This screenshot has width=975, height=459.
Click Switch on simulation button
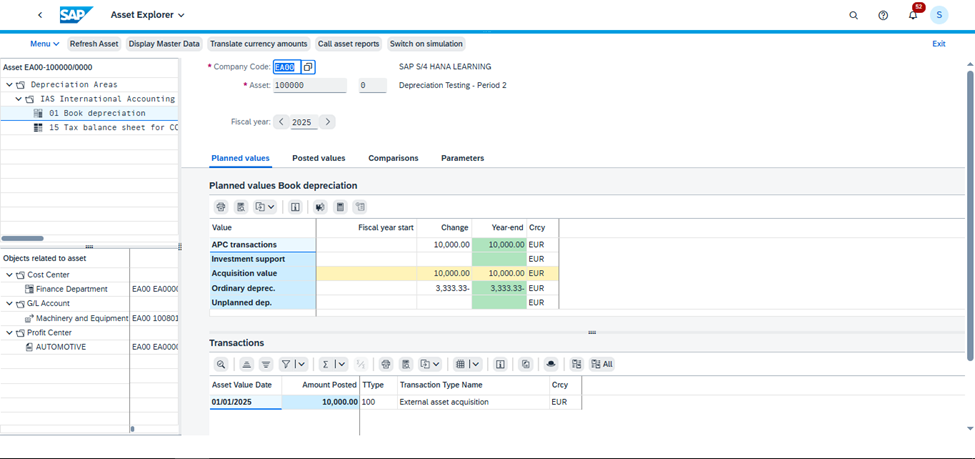tap(426, 44)
